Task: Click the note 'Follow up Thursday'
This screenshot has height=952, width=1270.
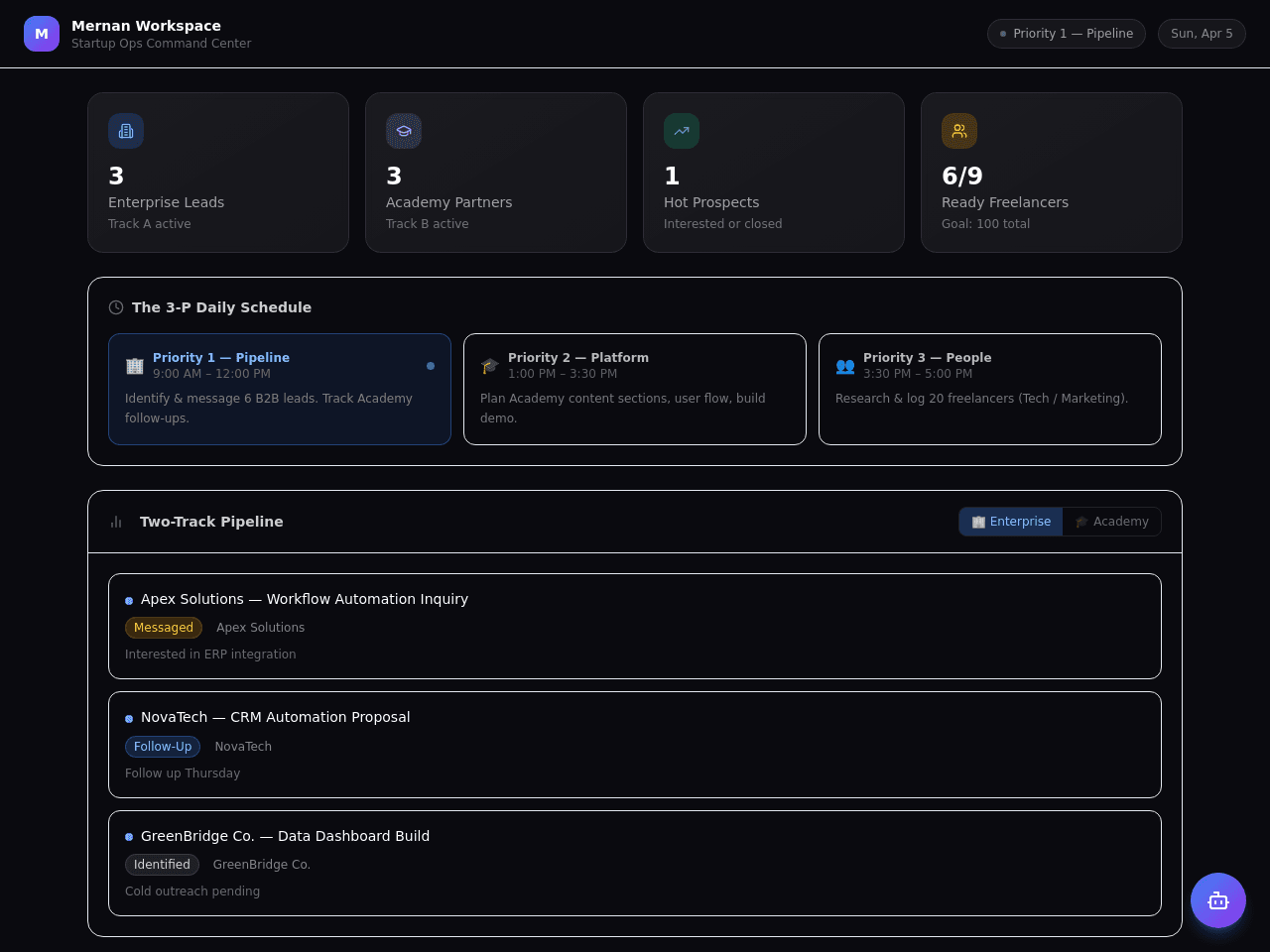Action: pos(183,773)
